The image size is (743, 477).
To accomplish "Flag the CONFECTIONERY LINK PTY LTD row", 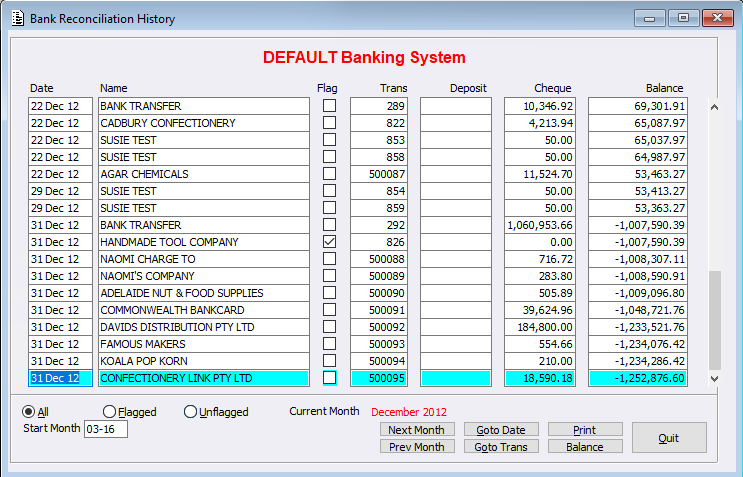I will [329, 378].
